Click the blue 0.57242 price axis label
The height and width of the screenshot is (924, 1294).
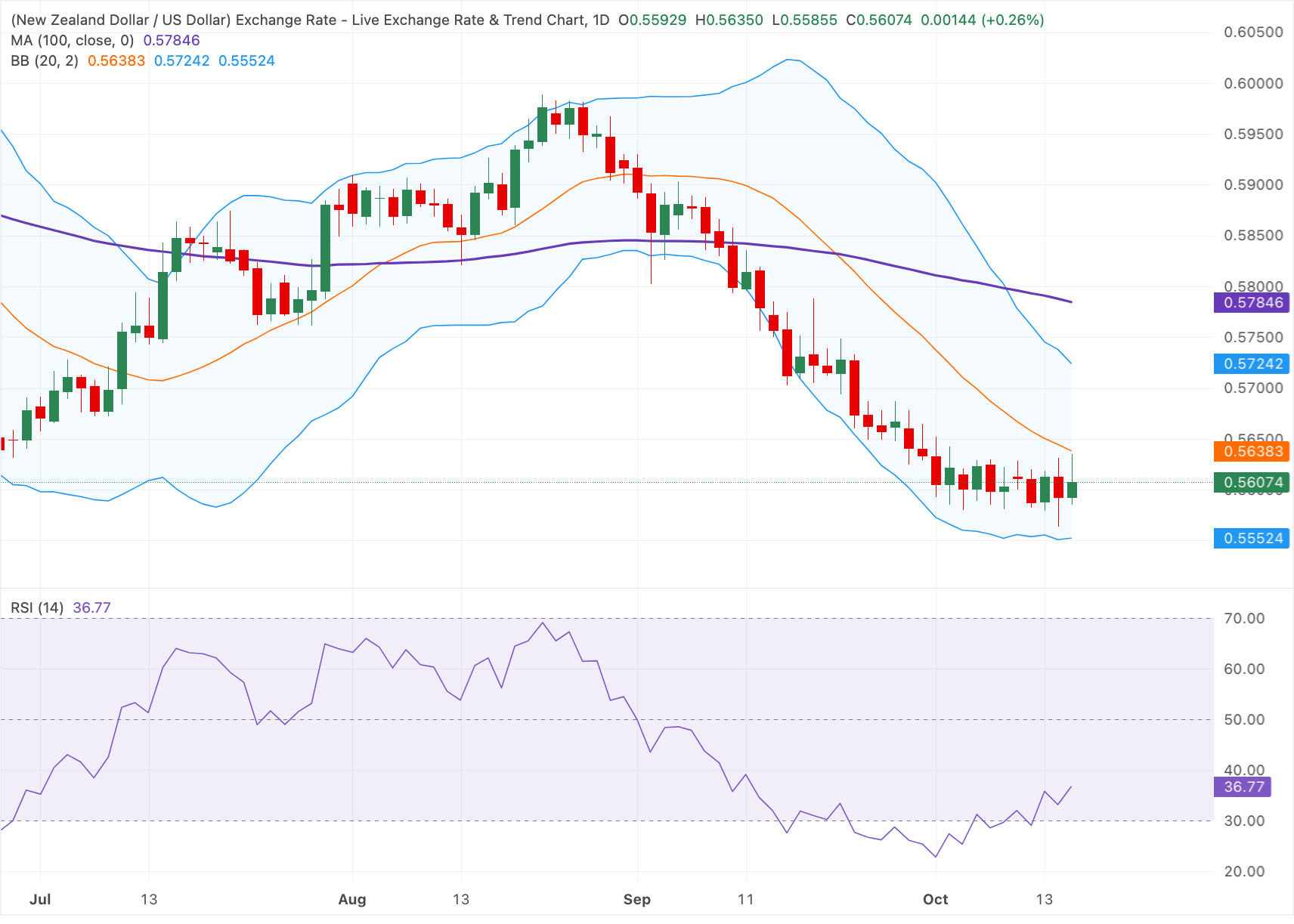coord(1252,364)
